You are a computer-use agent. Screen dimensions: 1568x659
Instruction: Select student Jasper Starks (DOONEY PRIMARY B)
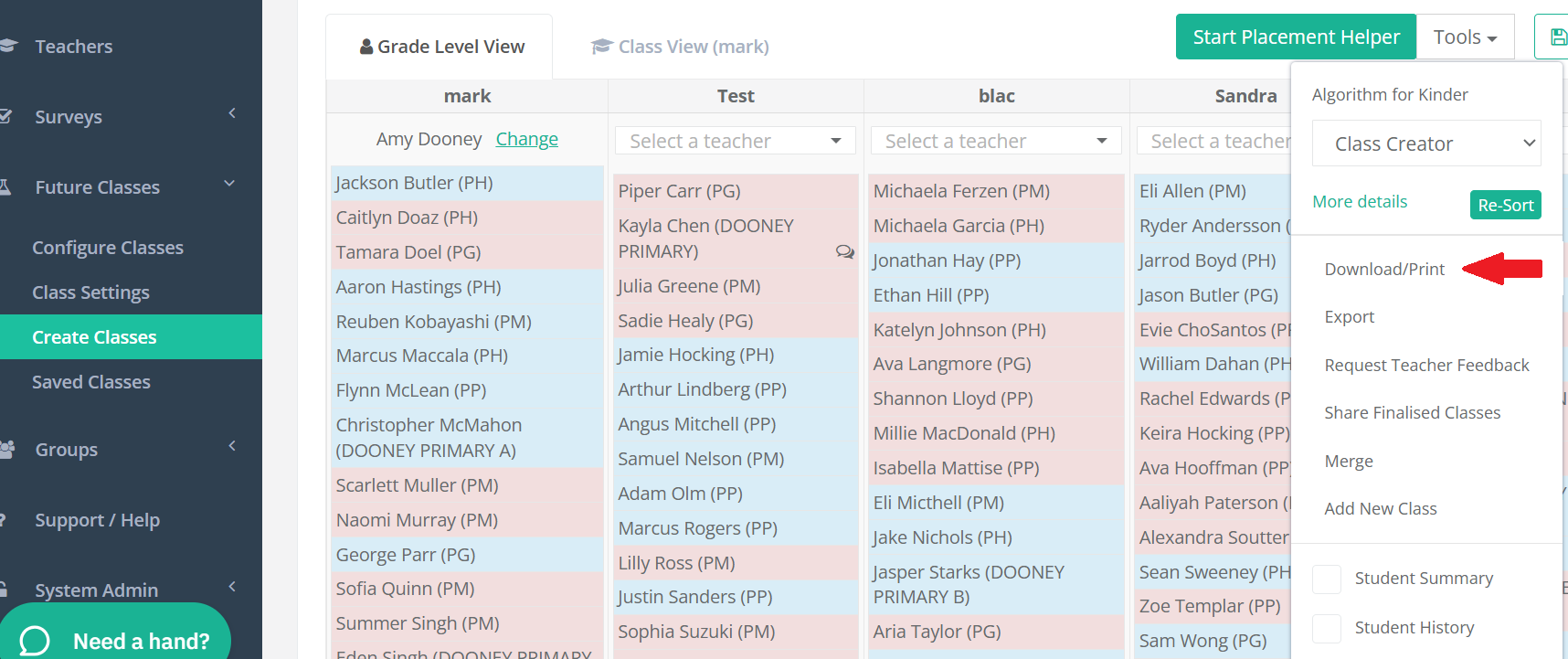coord(996,584)
